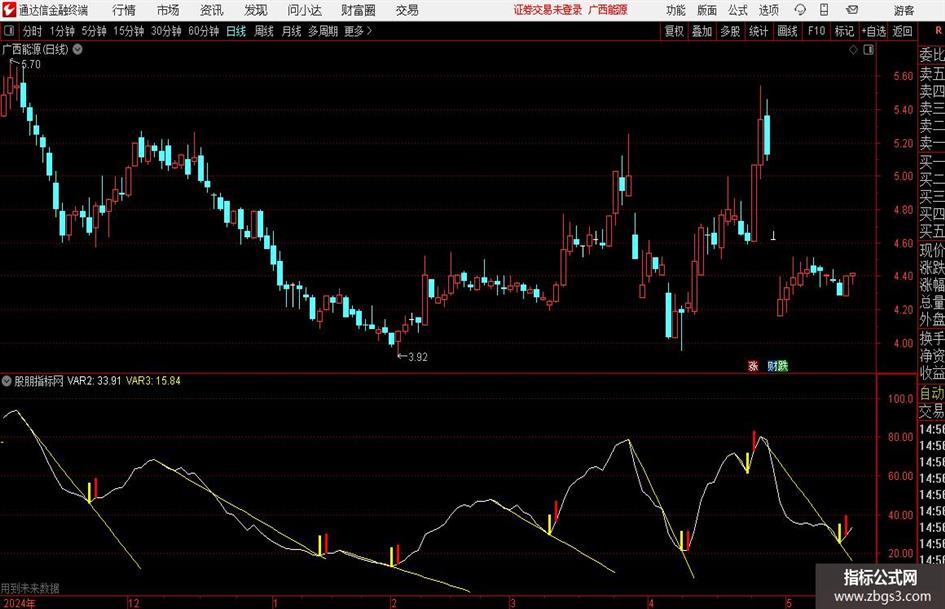
Task: Click the 游客 guest account label
Action: [904, 10]
